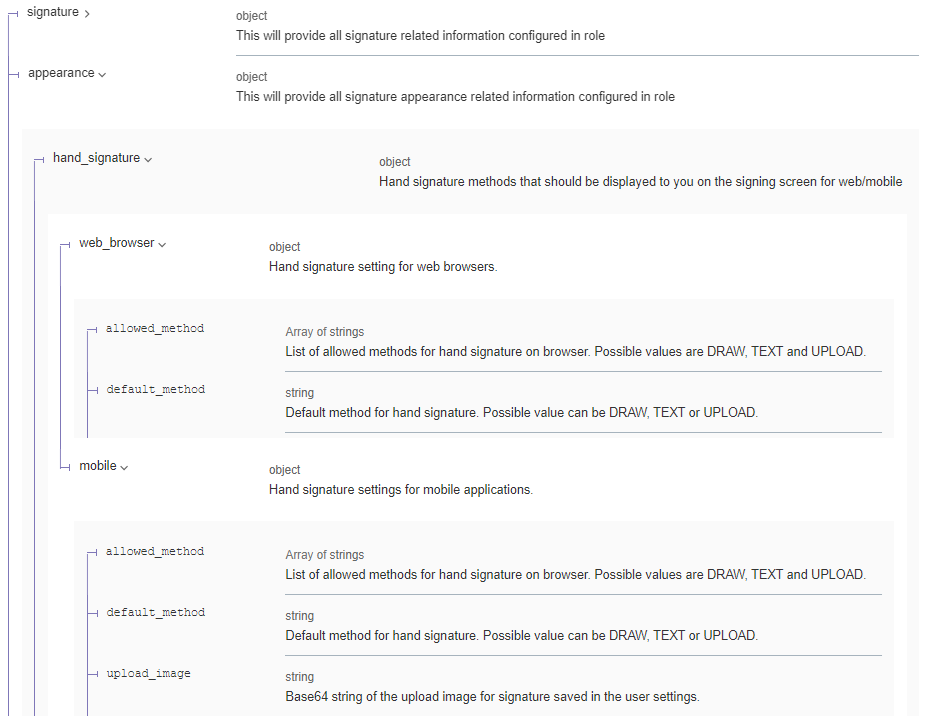This screenshot has height=725, width=928.
Task: Collapse the mobile chevron arrow
Action: pyautogui.click(x=124, y=468)
